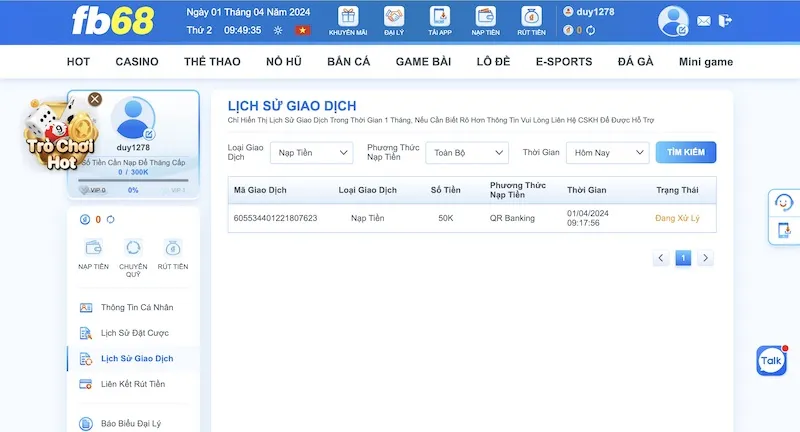This screenshot has width=800, height=432.
Task: Click the Đại Lý handshake icon
Action: (x=393, y=17)
